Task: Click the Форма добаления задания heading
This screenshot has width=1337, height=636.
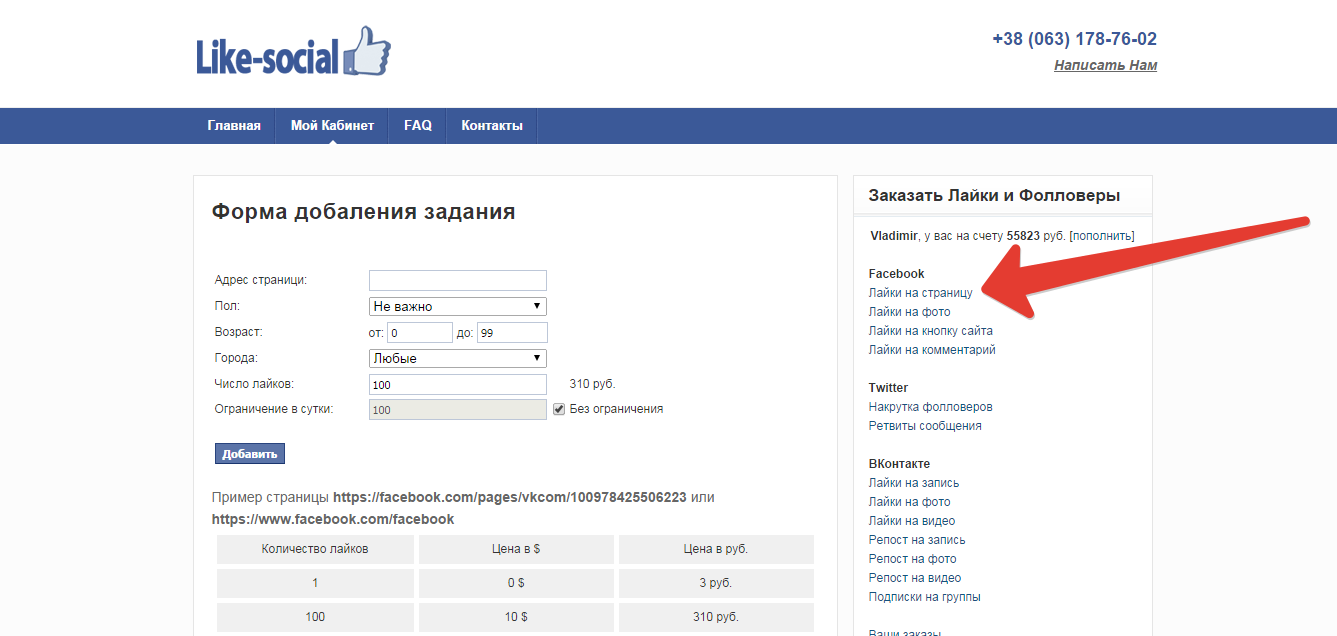Action: click(x=364, y=212)
